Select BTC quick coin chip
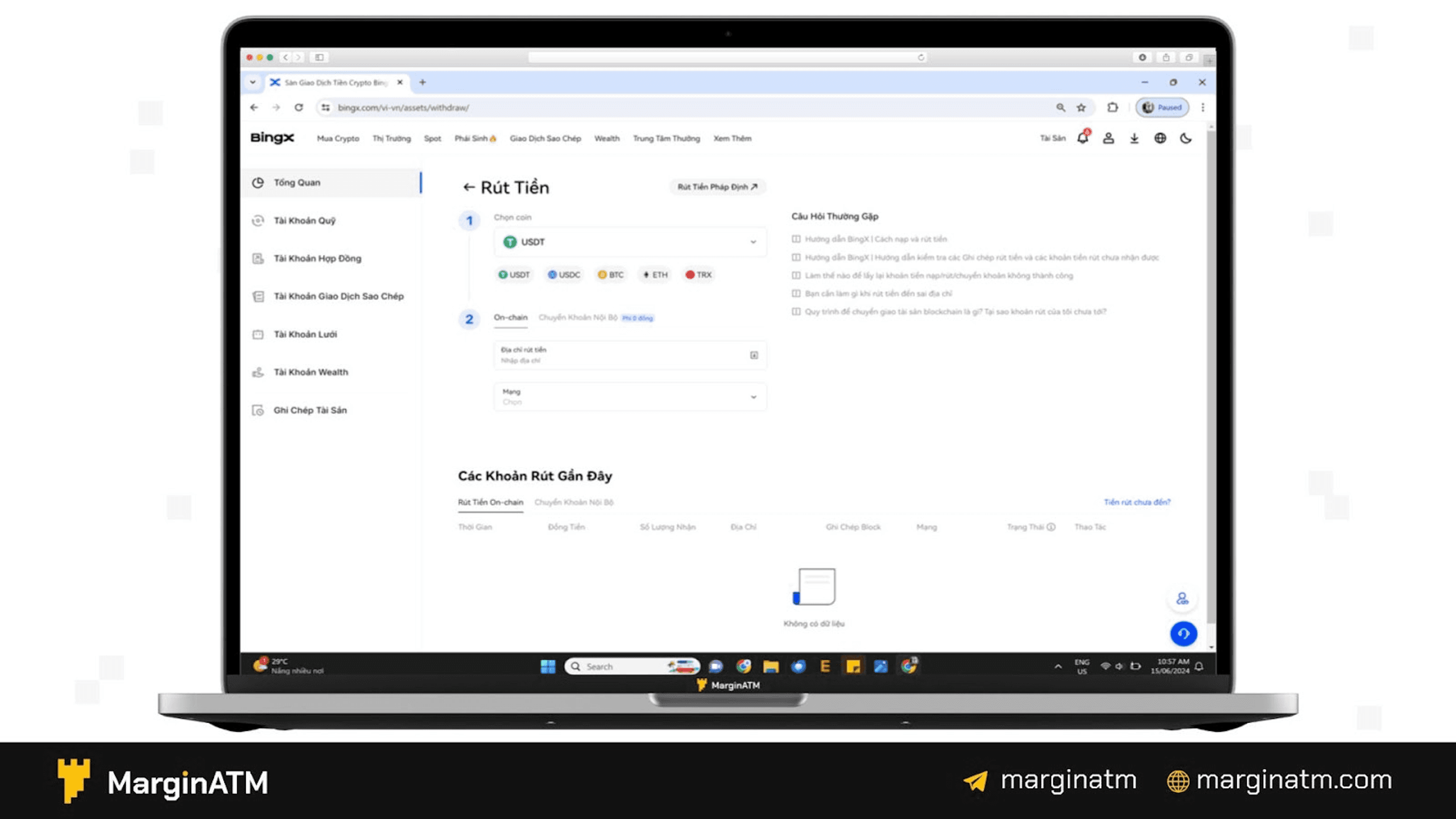The width and height of the screenshot is (1456, 819). (610, 275)
